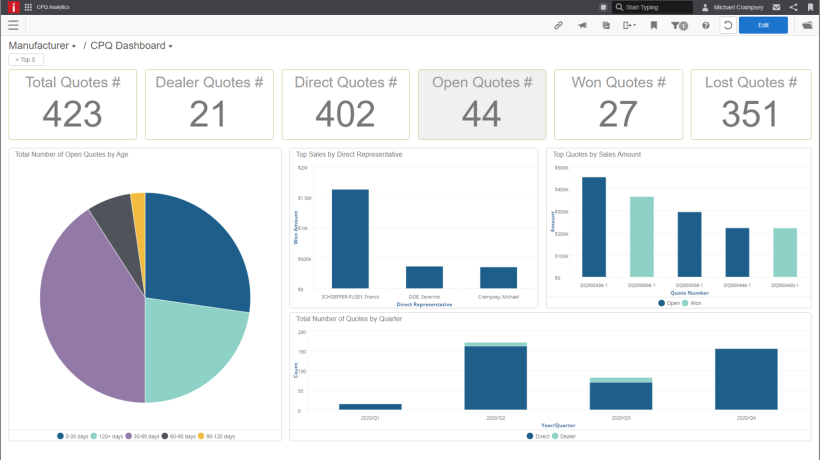
Task: Toggle the Dealer series in quarter legend
Action: coord(564,436)
